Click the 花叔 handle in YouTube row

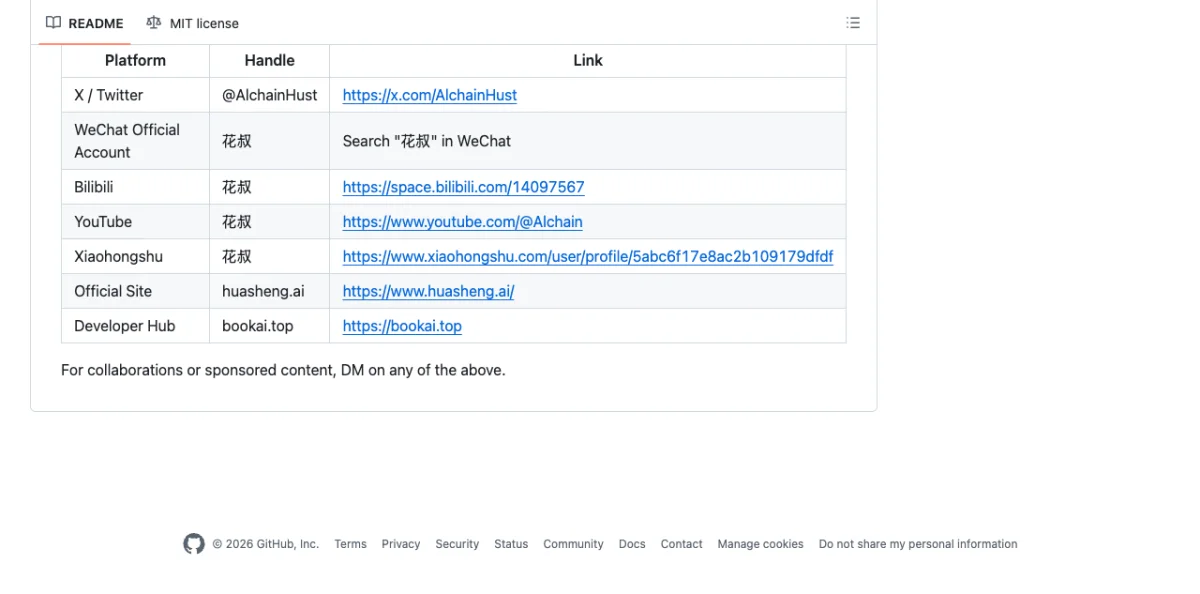click(237, 222)
